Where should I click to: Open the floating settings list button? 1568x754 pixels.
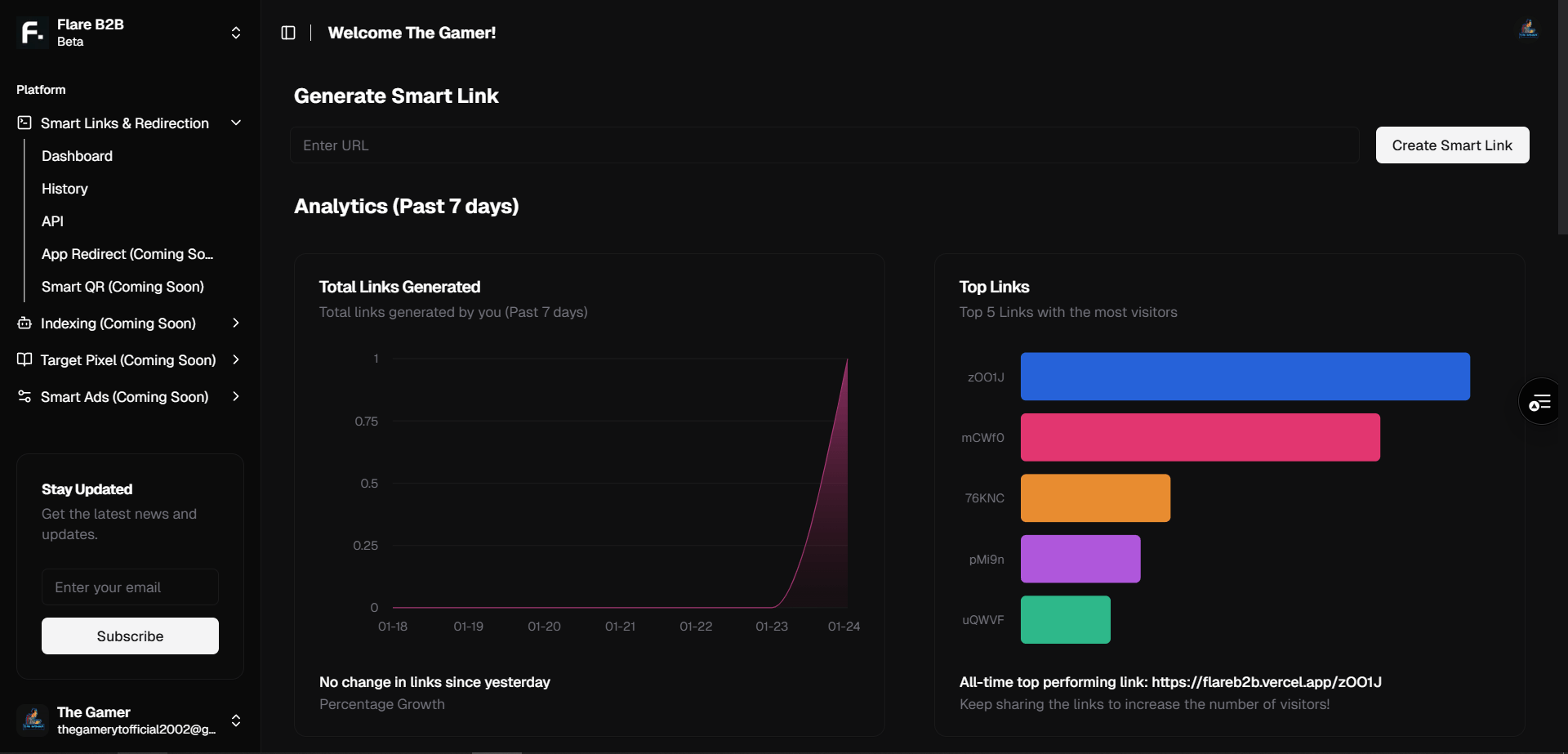tap(1540, 402)
